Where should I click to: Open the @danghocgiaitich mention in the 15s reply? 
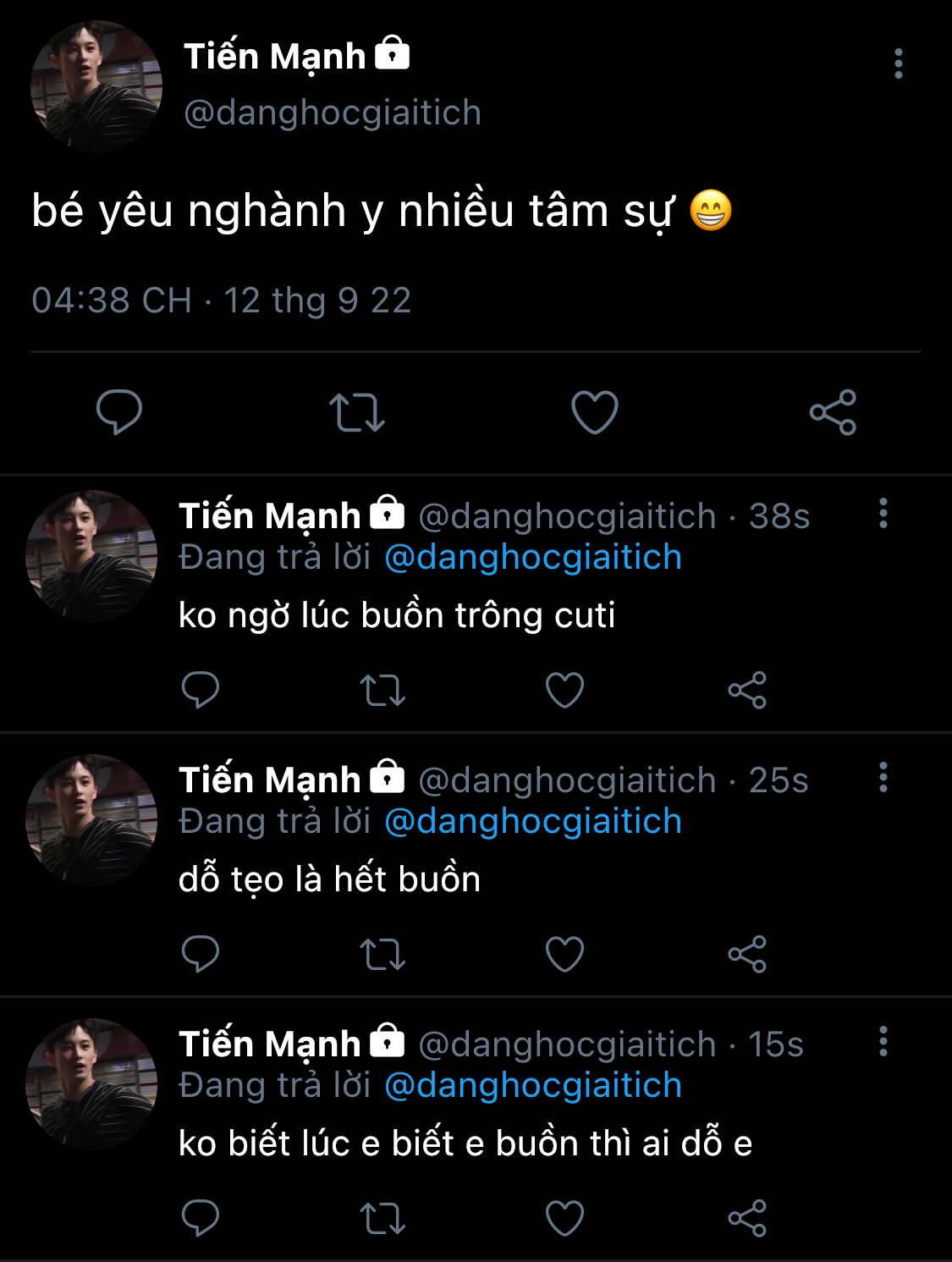pos(533,1086)
